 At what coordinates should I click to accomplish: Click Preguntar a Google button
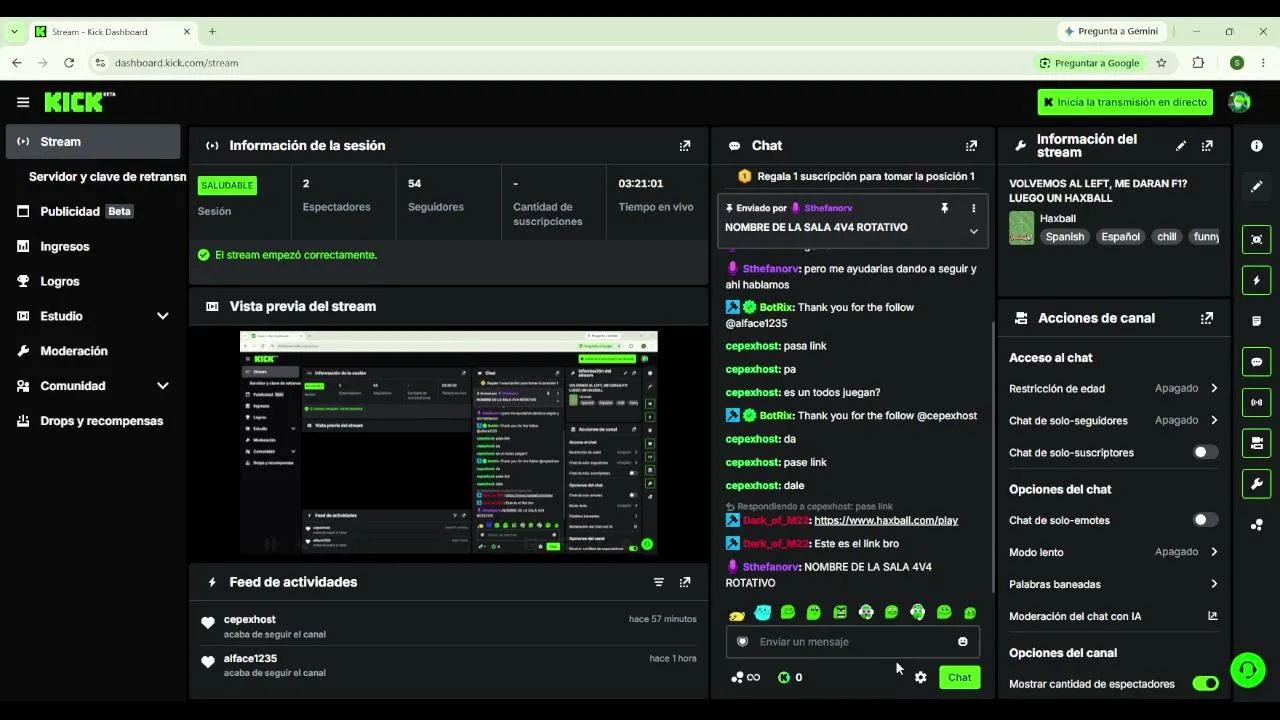tap(1089, 63)
